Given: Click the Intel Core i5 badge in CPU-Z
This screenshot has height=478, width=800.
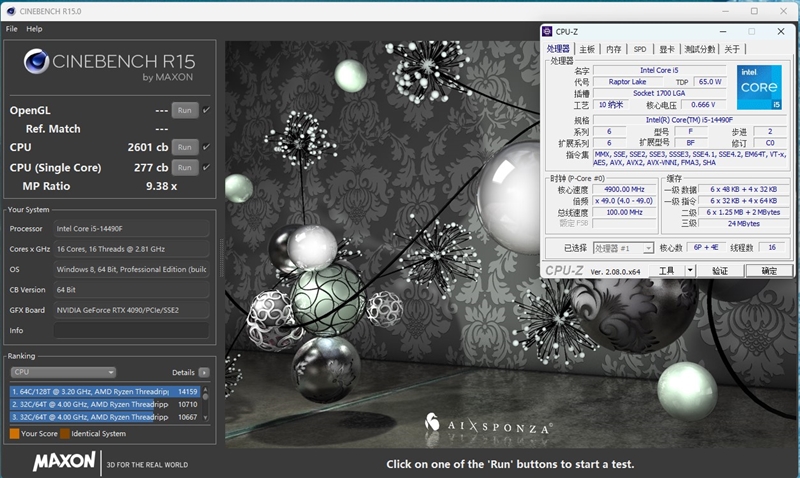Looking at the screenshot, I should [759, 87].
